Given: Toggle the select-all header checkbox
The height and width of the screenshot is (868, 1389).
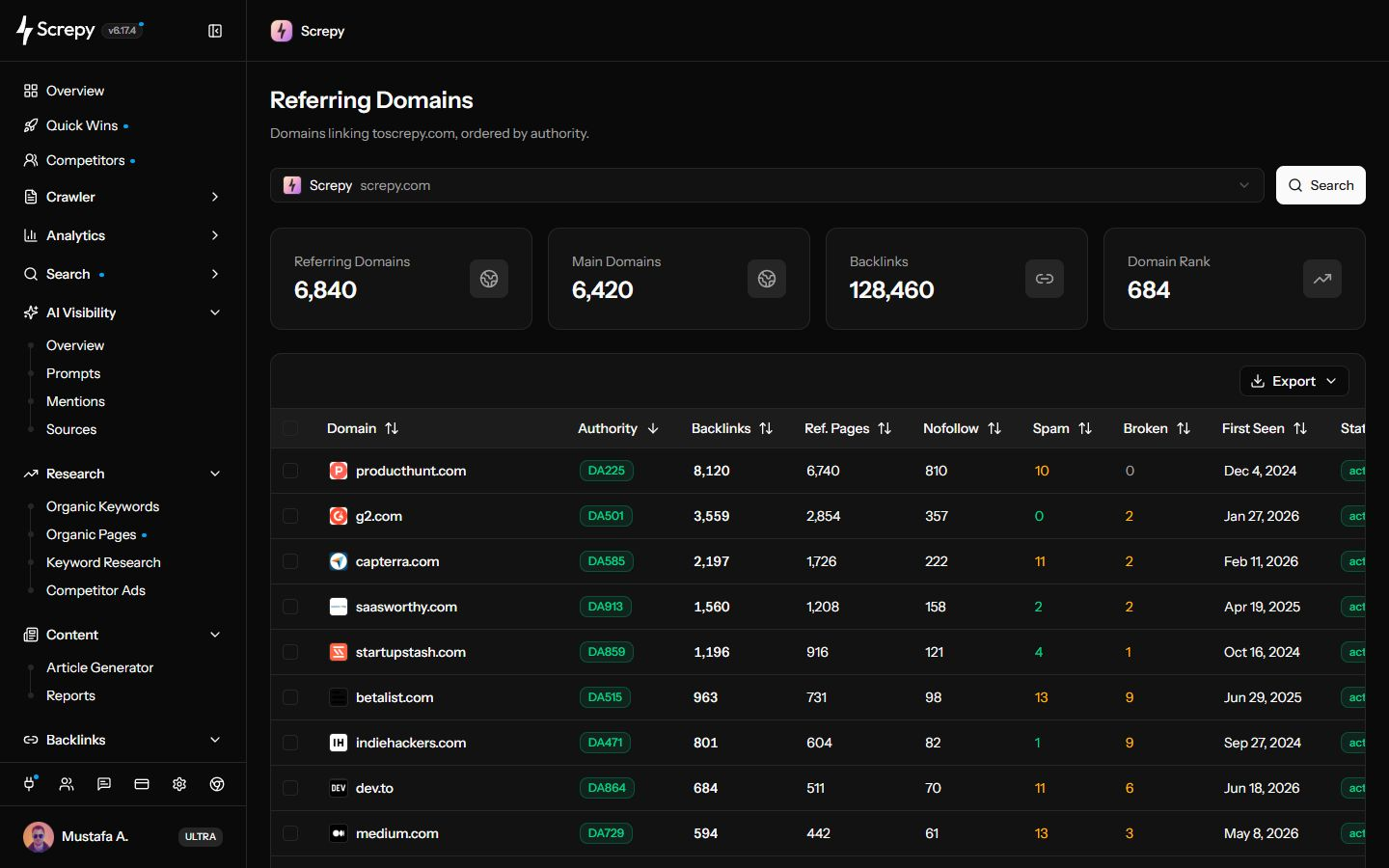Looking at the screenshot, I should (x=290, y=428).
